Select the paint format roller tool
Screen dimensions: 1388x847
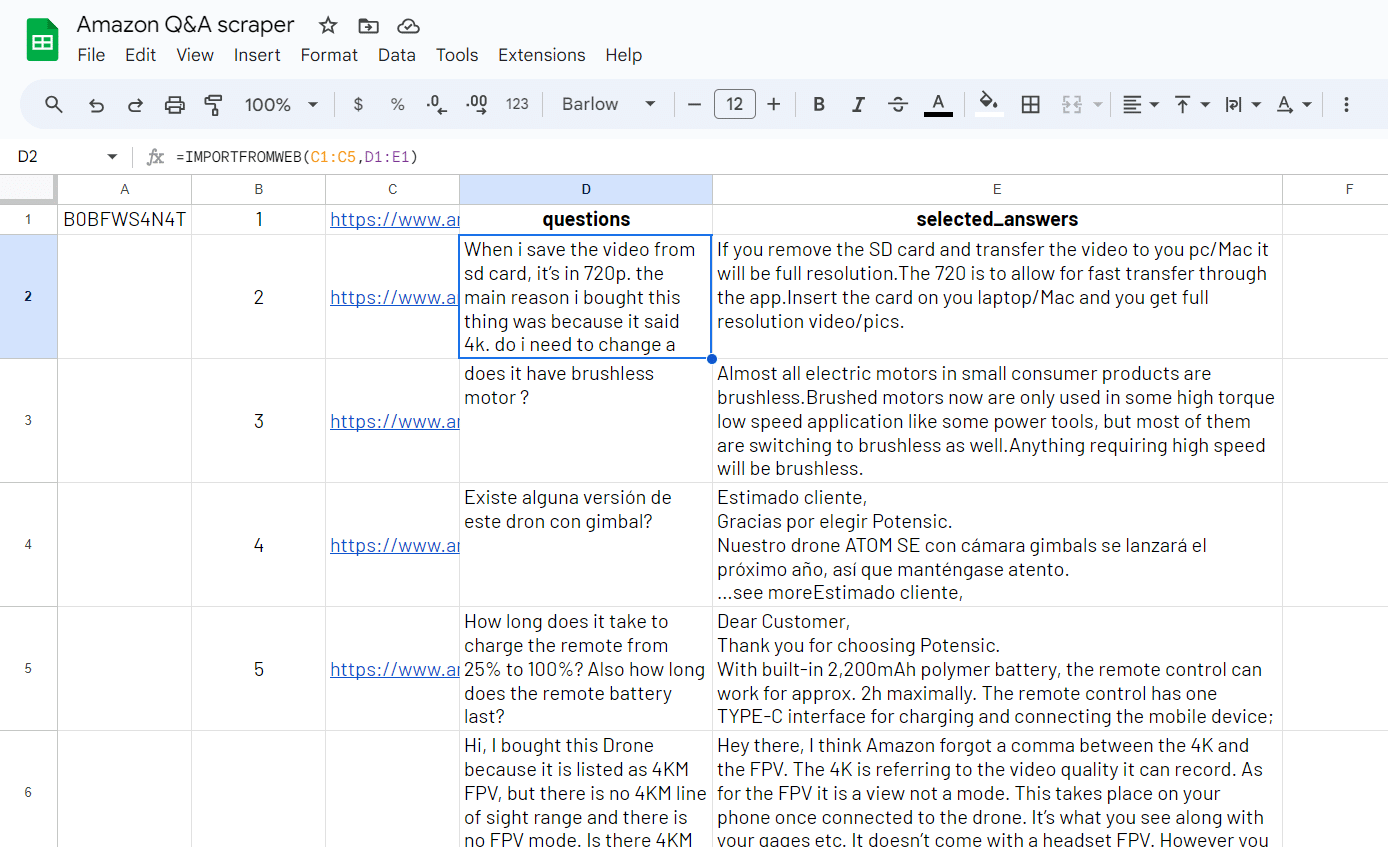coord(213,104)
